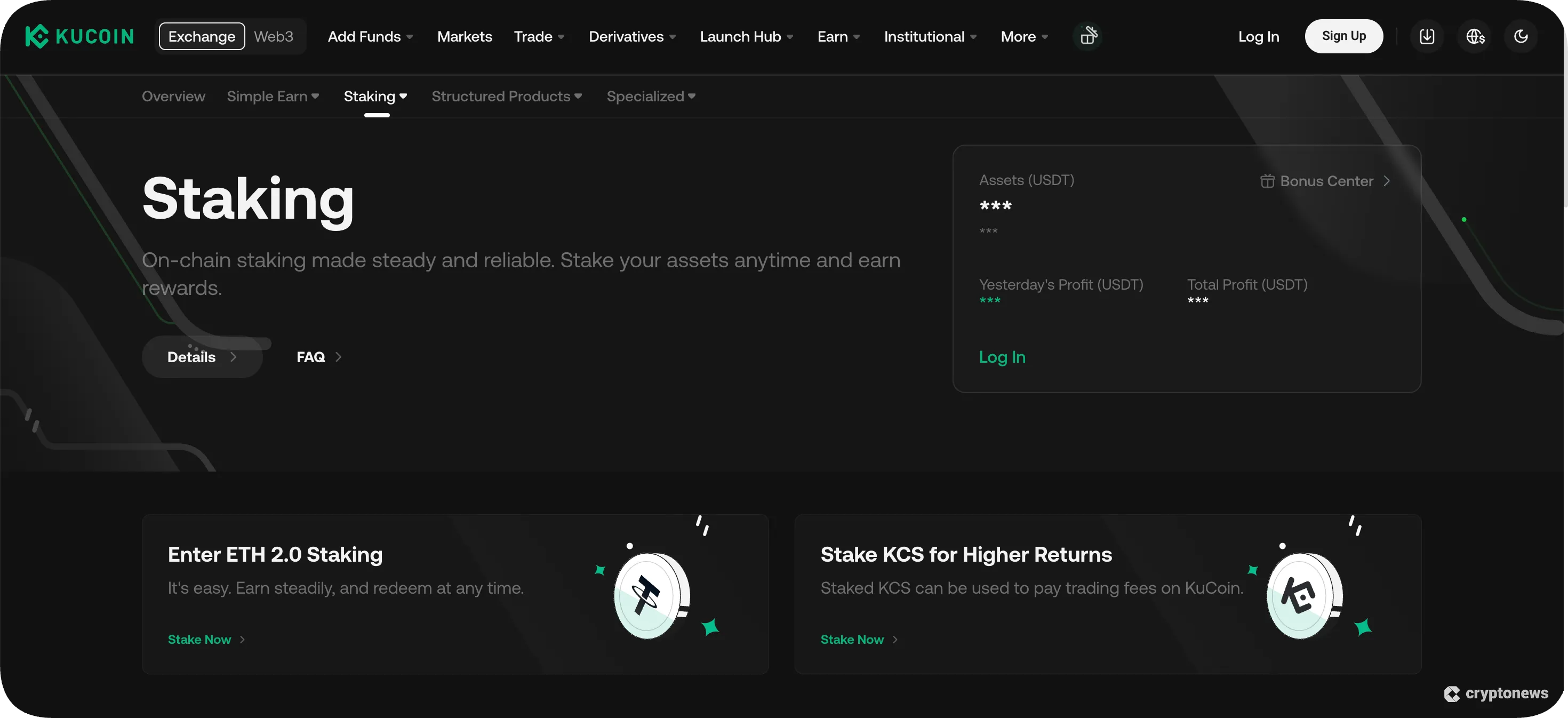
Task: Open the Markets menu item
Action: pos(464,36)
